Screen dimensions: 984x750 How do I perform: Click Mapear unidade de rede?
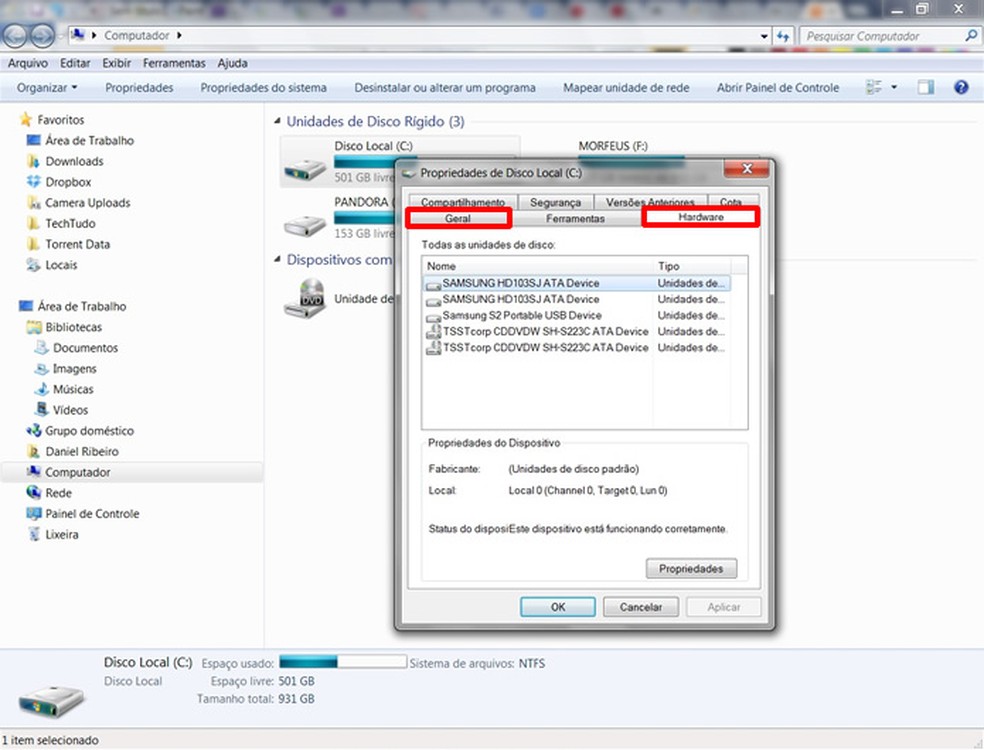tap(626, 88)
